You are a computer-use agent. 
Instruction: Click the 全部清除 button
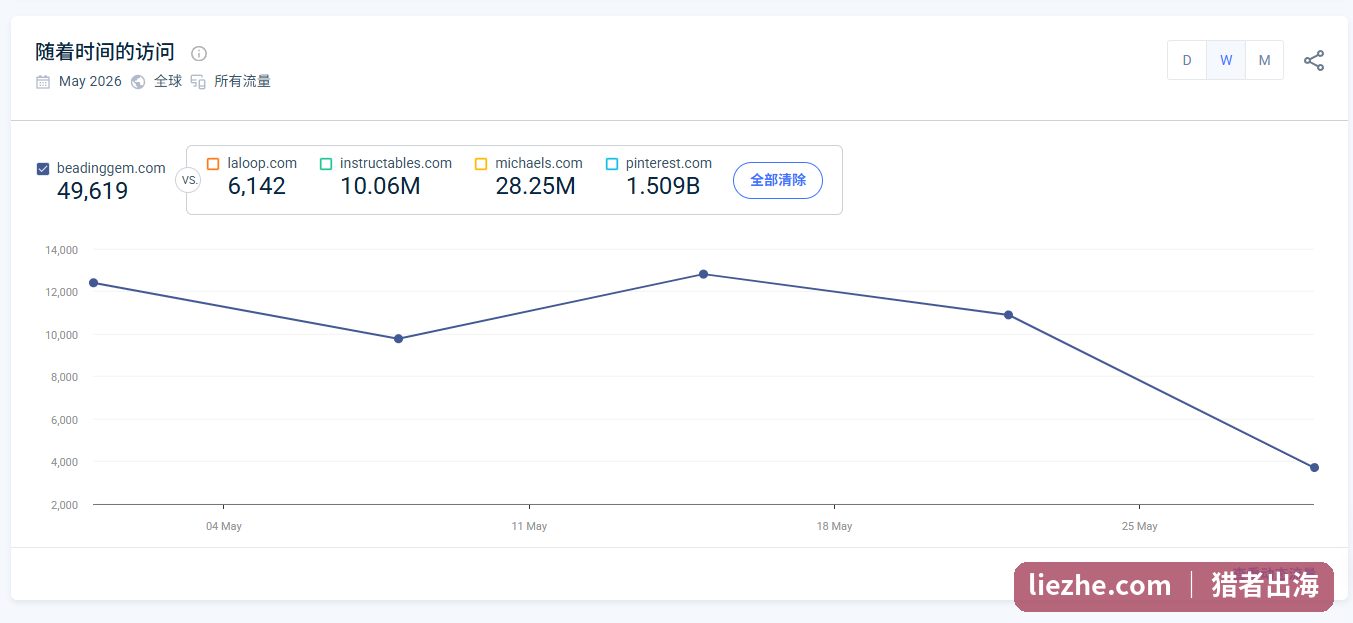(x=778, y=180)
